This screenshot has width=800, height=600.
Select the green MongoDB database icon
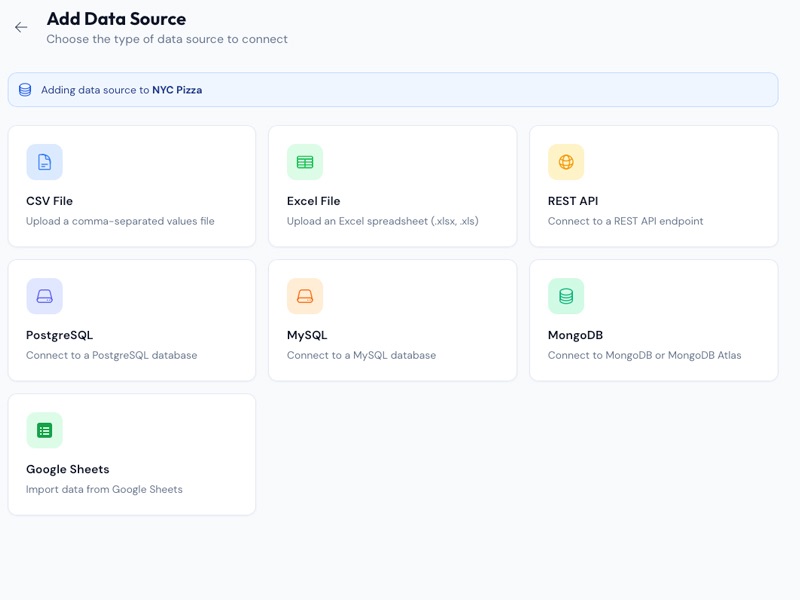[566, 296]
